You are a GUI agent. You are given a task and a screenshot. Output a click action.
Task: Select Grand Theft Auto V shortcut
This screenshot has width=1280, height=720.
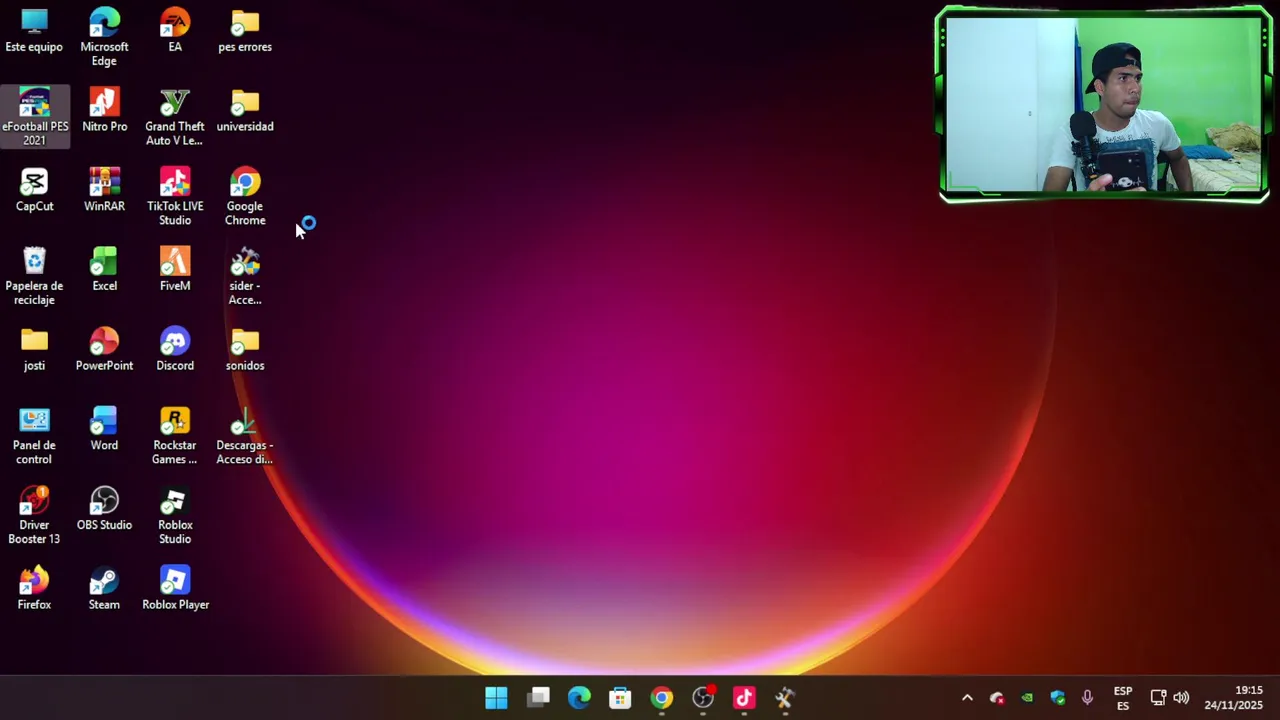pyautogui.click(x=175, y=117)
